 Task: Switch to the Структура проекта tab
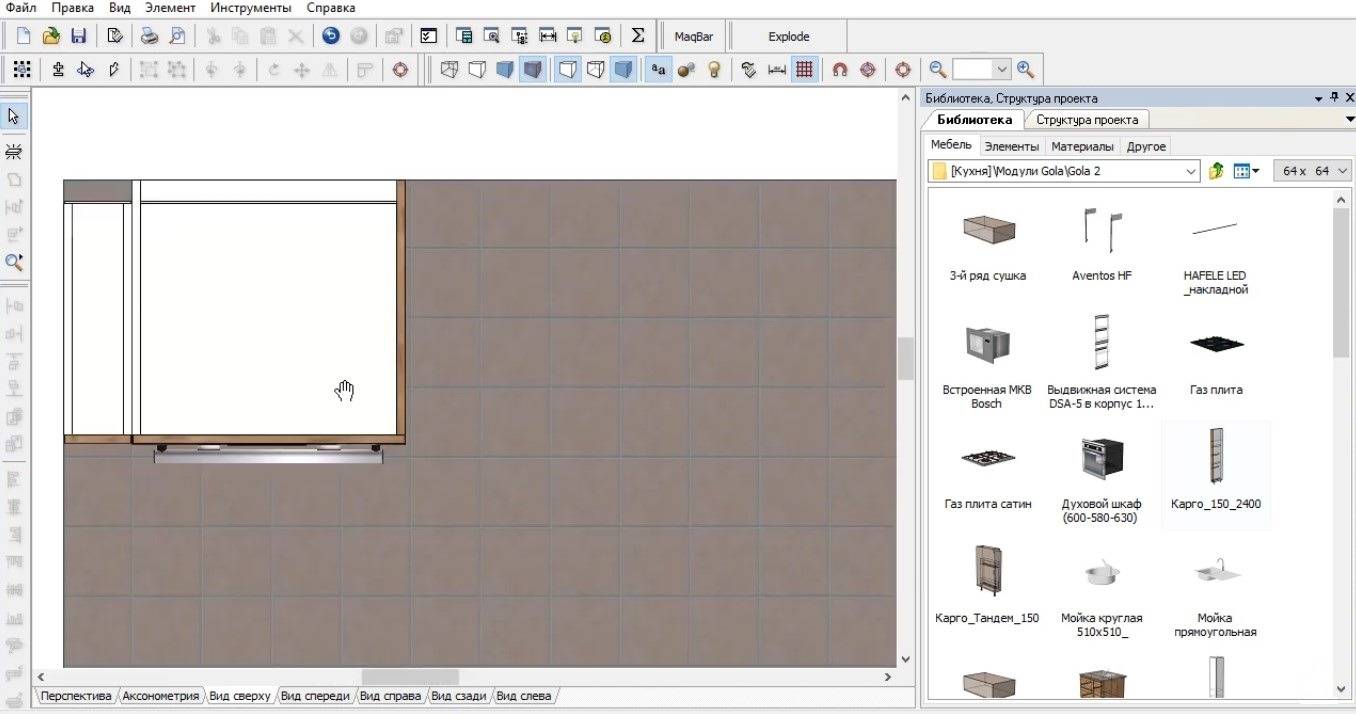click(x=1086, y=120)
